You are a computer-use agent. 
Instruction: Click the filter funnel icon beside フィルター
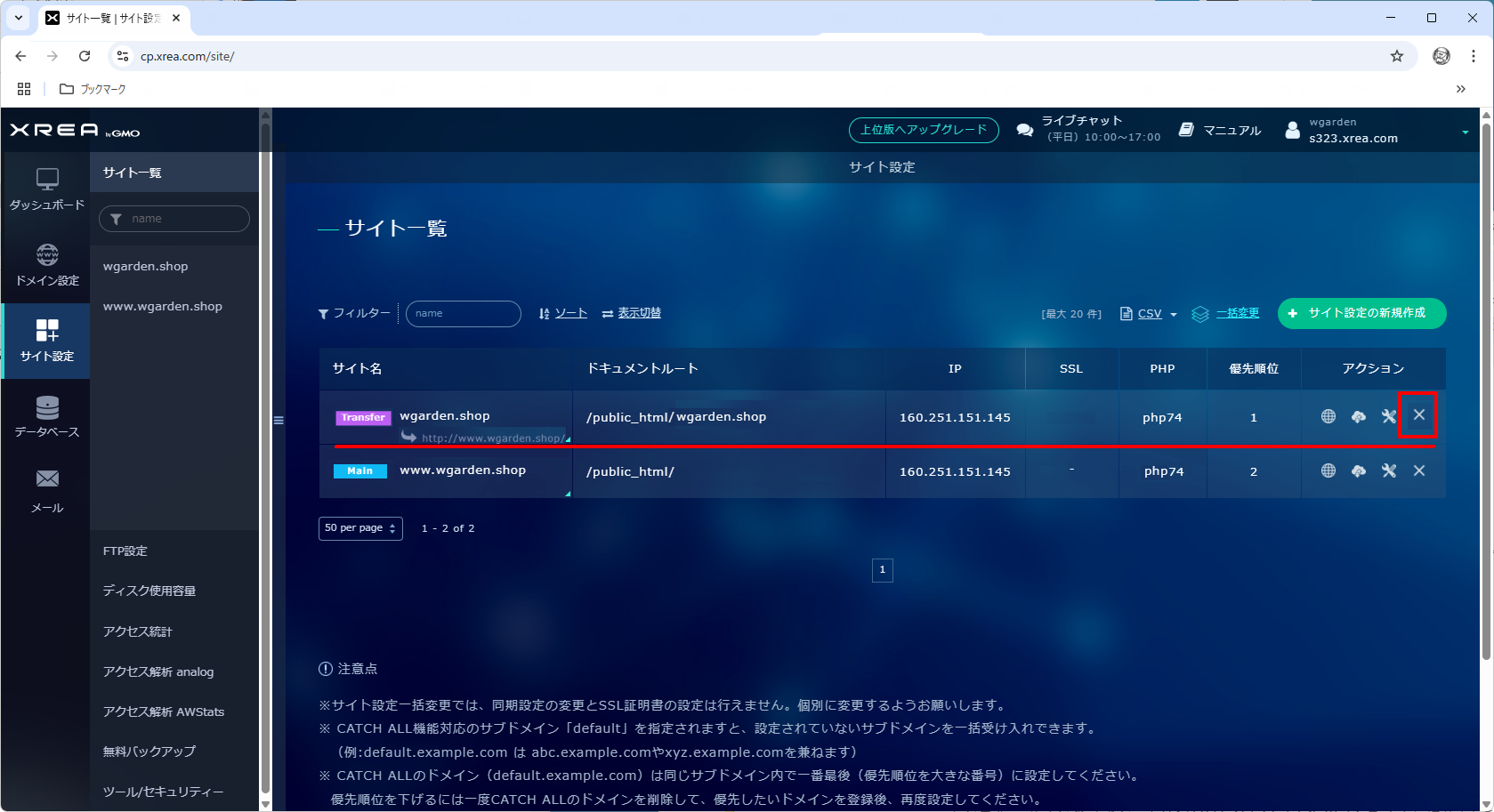(325, 313)
